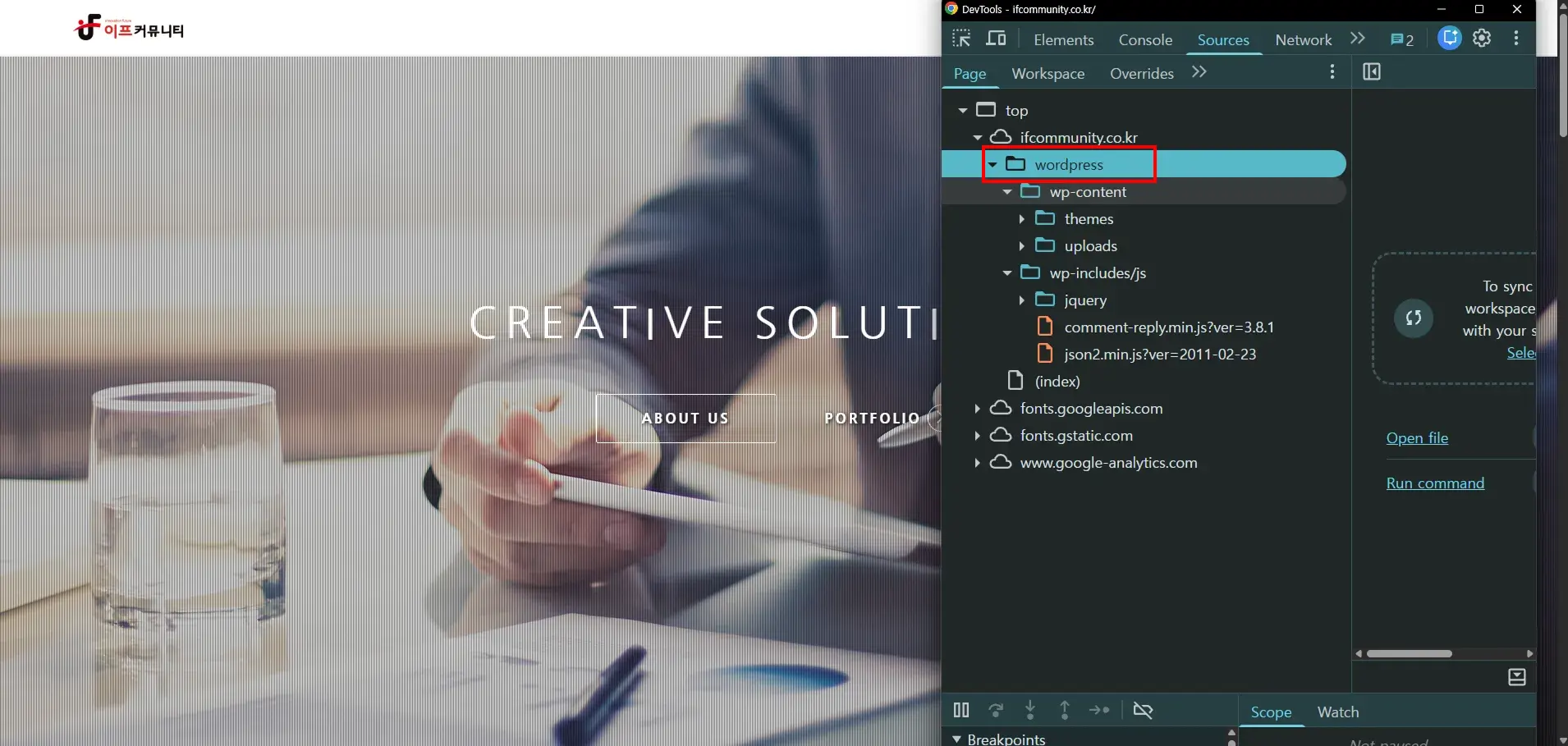Click the jquery folder icon
Image resolution: width=1568 pixels, height=746 pixels.
coord(1045,299)
